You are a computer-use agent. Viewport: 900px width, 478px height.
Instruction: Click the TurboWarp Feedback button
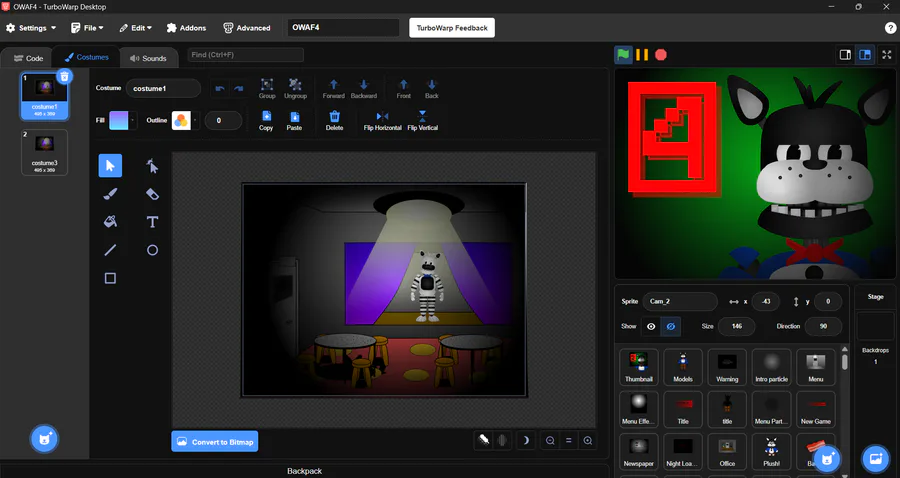[452, 28]
